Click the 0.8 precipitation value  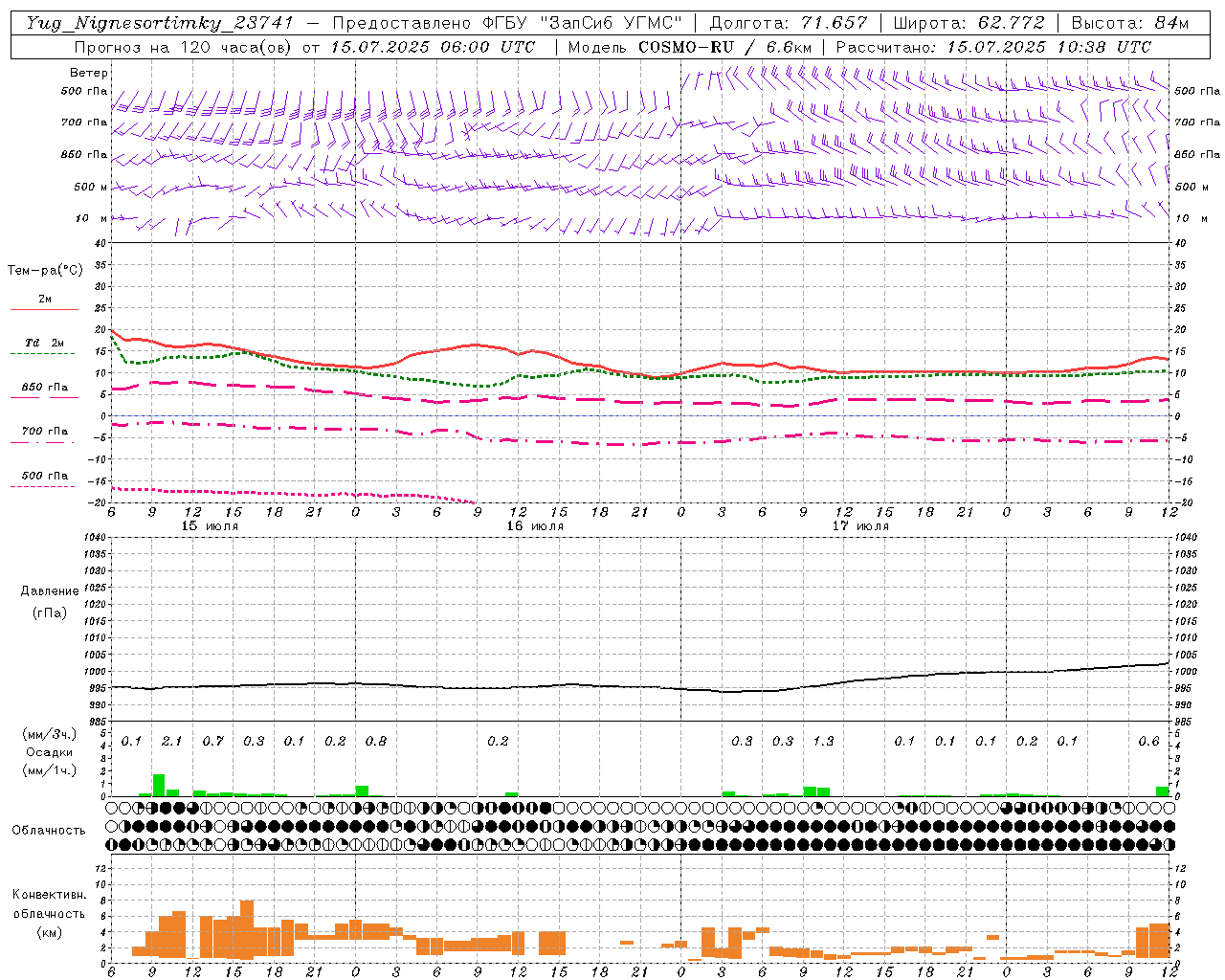(x=376, y=742)
